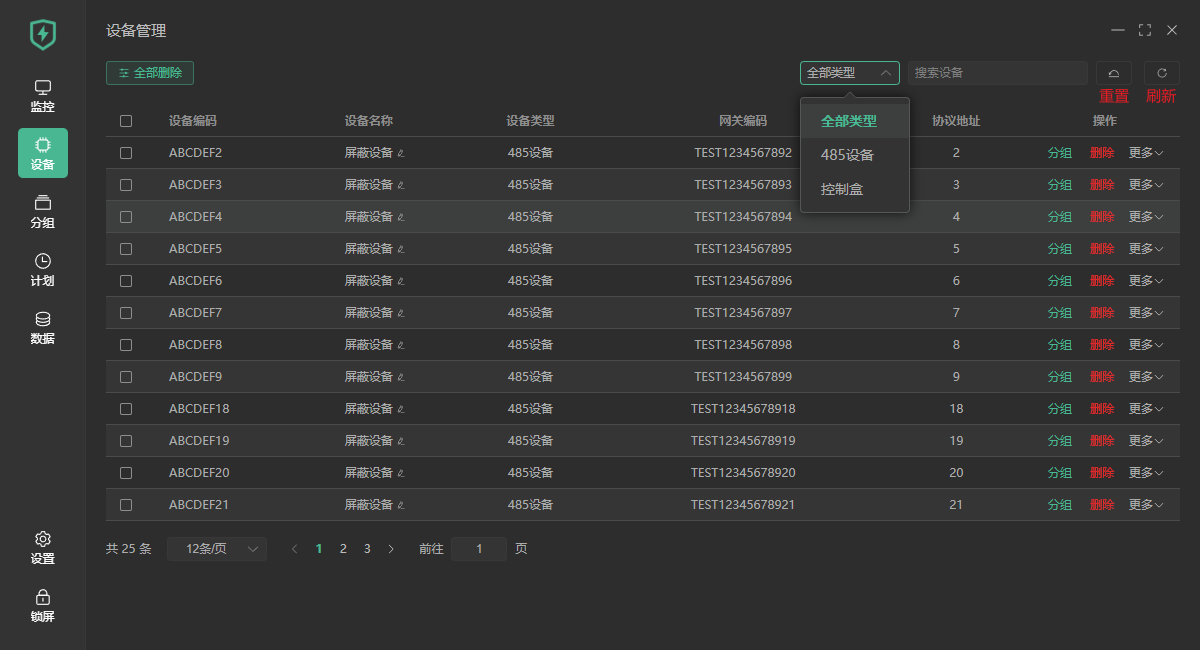Select the 设备 sidebar icon
This screenshot has height=650, width=1200.
point(43,153)
